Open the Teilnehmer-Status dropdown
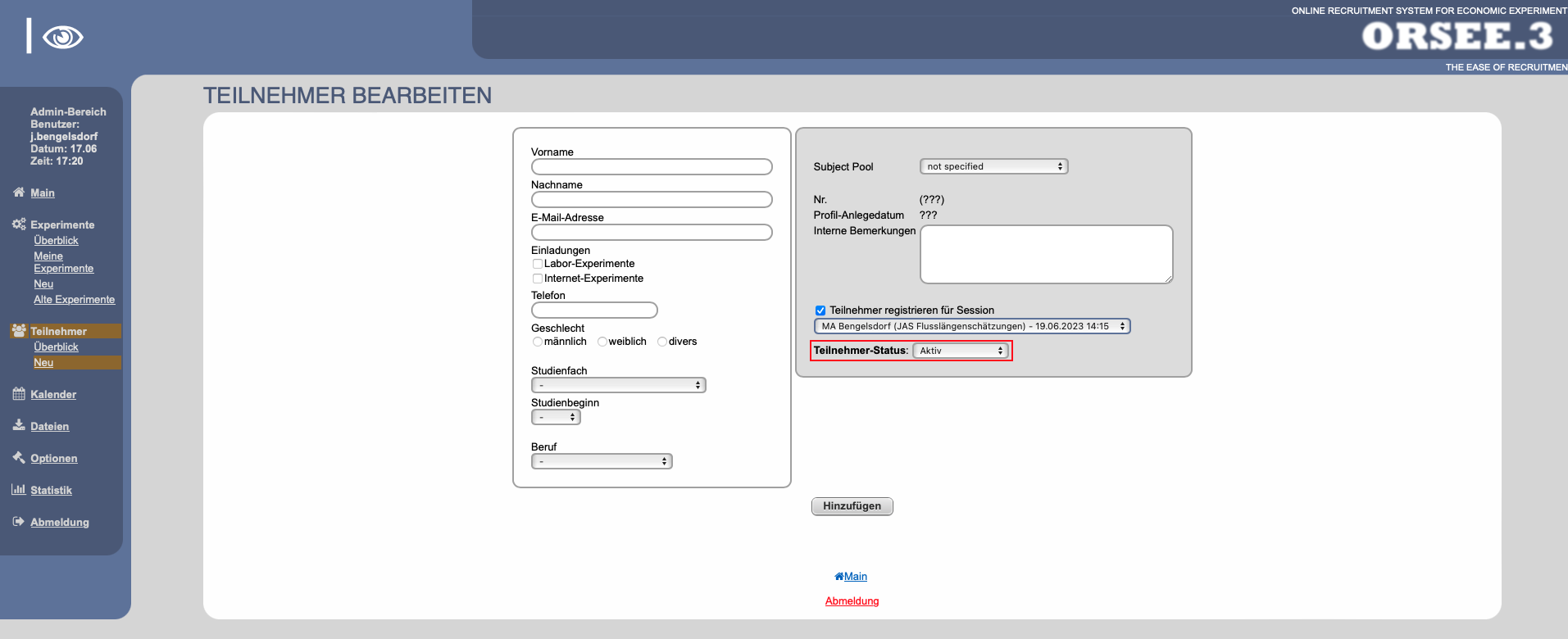Image resolution: width=1568 pixels, height=639 pixels. [961, 351]
